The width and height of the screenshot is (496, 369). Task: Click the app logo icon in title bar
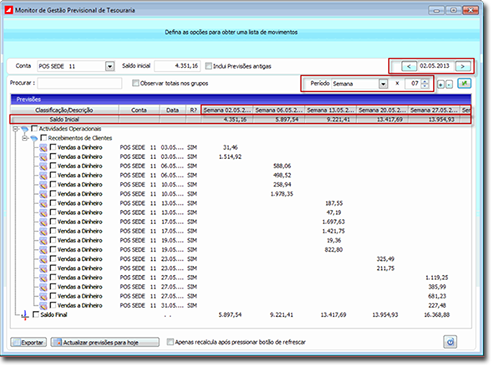click(x=9, y=10)
